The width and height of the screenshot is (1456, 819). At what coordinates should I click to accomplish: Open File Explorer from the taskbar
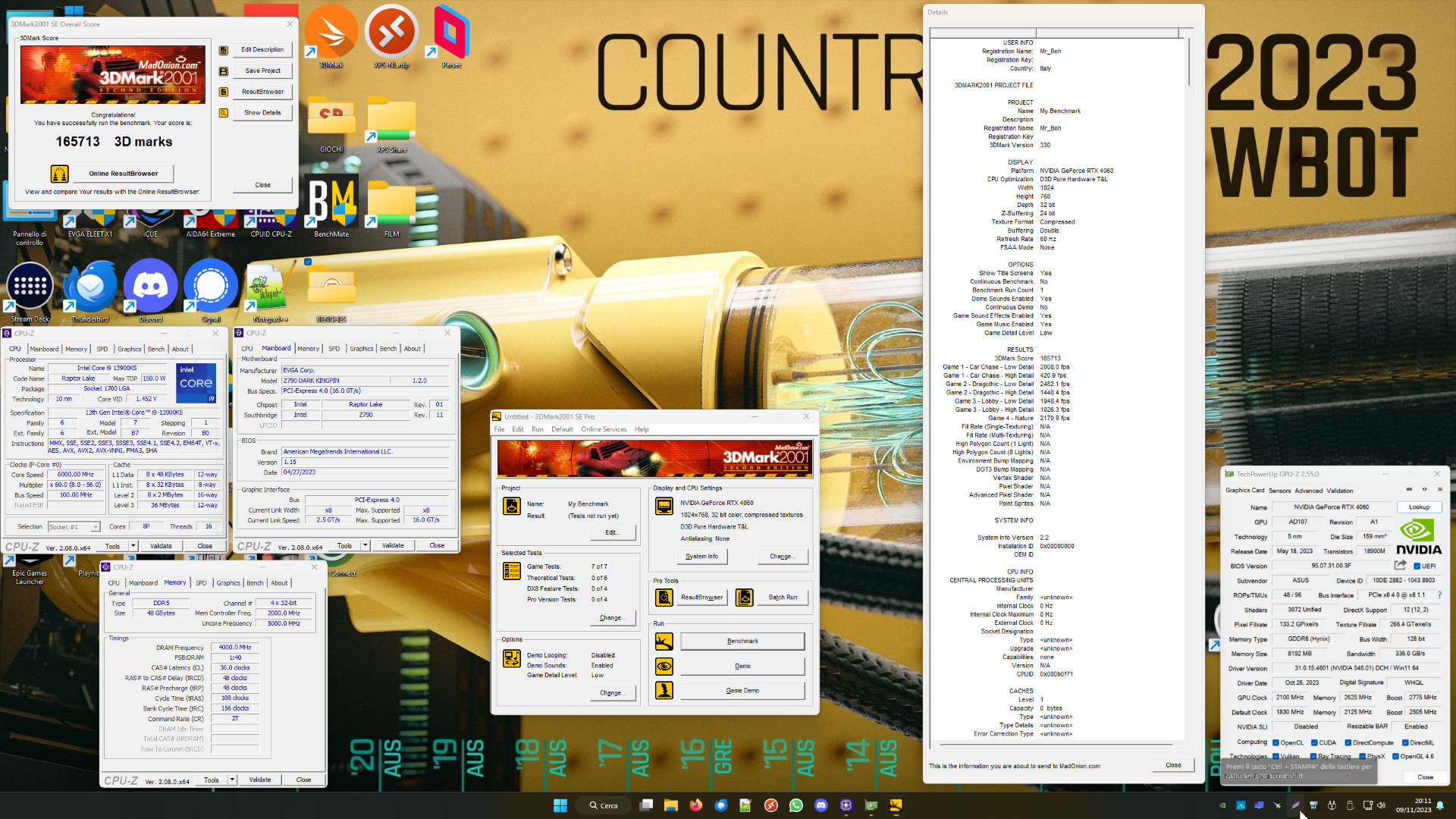point(670,805)
